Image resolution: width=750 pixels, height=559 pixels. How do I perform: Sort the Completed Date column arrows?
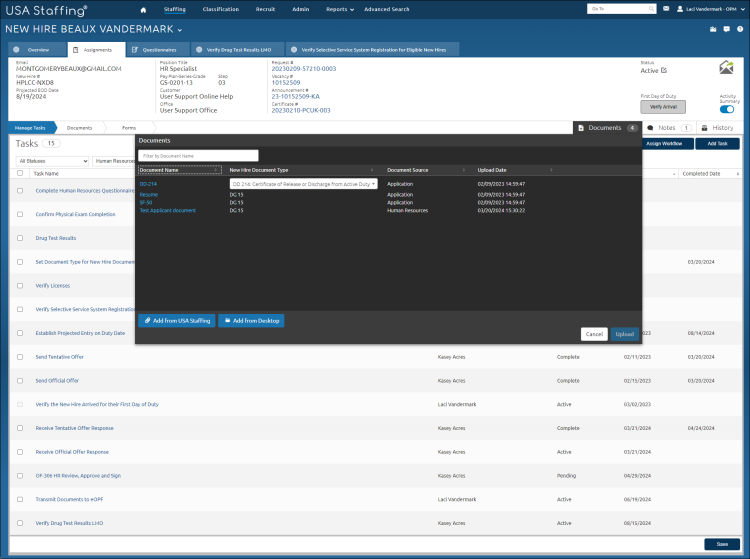pos(737,174)
